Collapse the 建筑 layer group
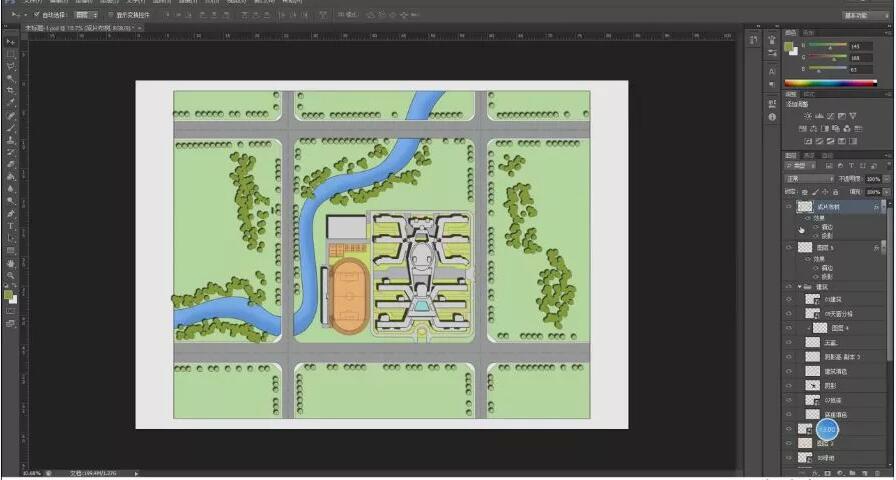The image size is (896, 480). tap(799, 286)
